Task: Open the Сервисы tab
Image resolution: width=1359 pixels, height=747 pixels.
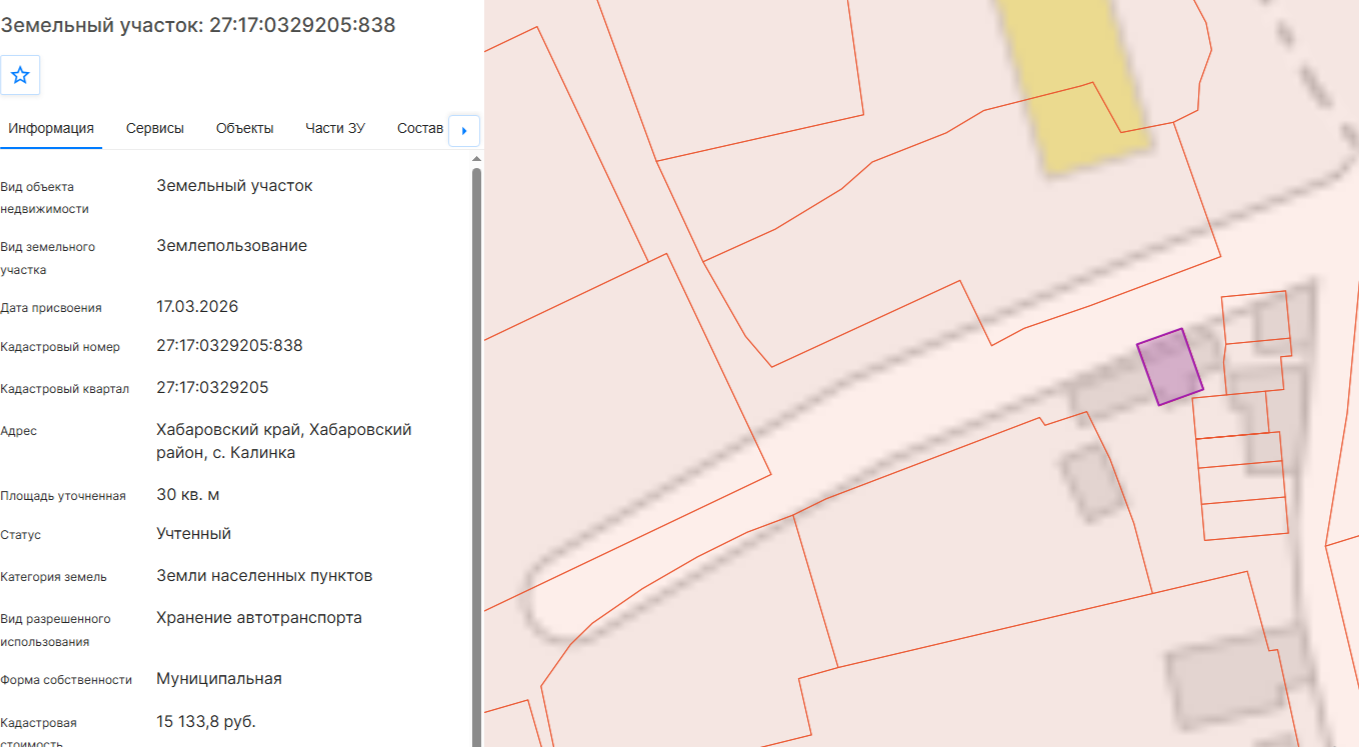Action: point(155,128)
